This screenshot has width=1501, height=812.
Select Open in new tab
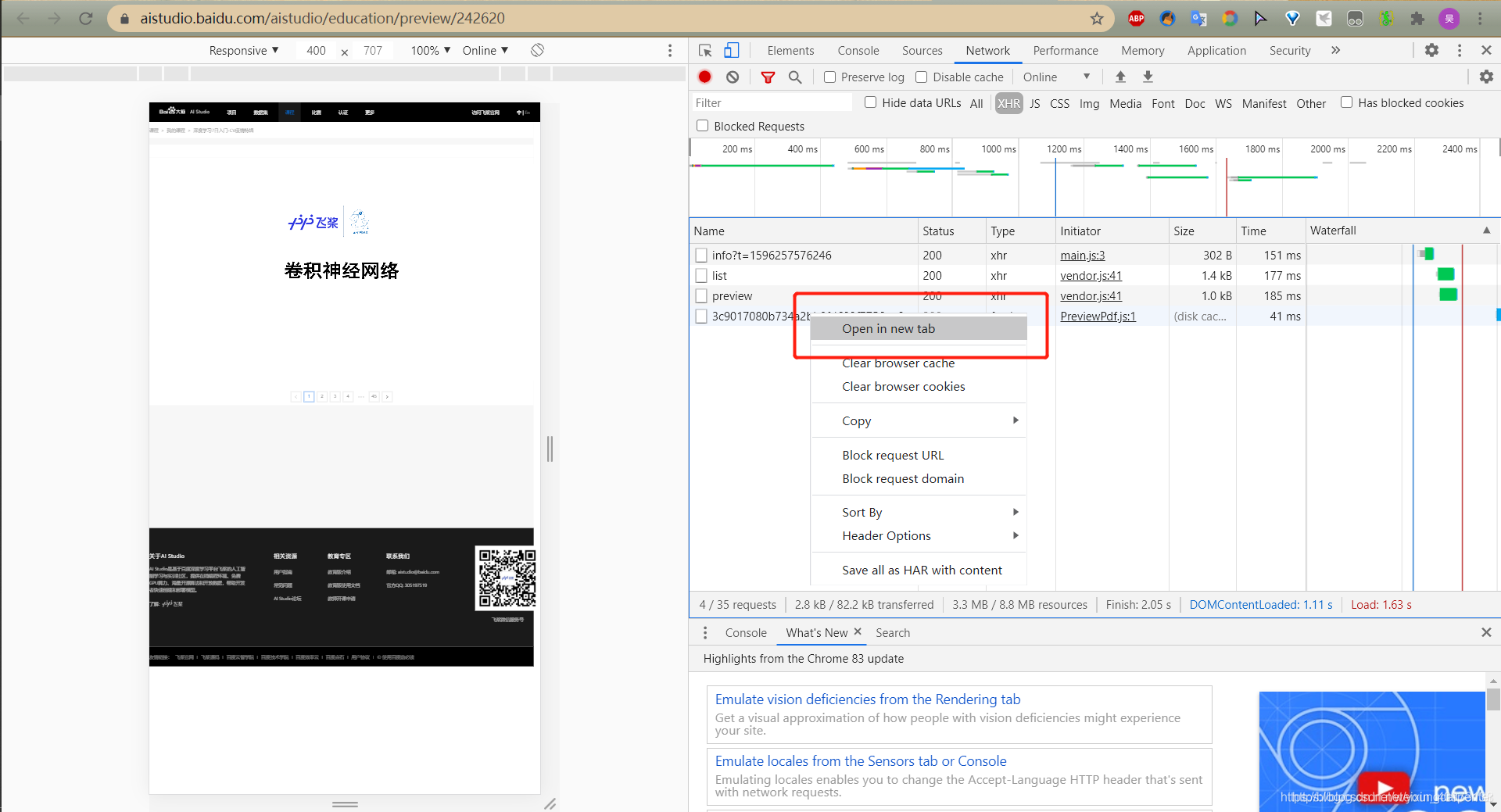click(919, 328)
